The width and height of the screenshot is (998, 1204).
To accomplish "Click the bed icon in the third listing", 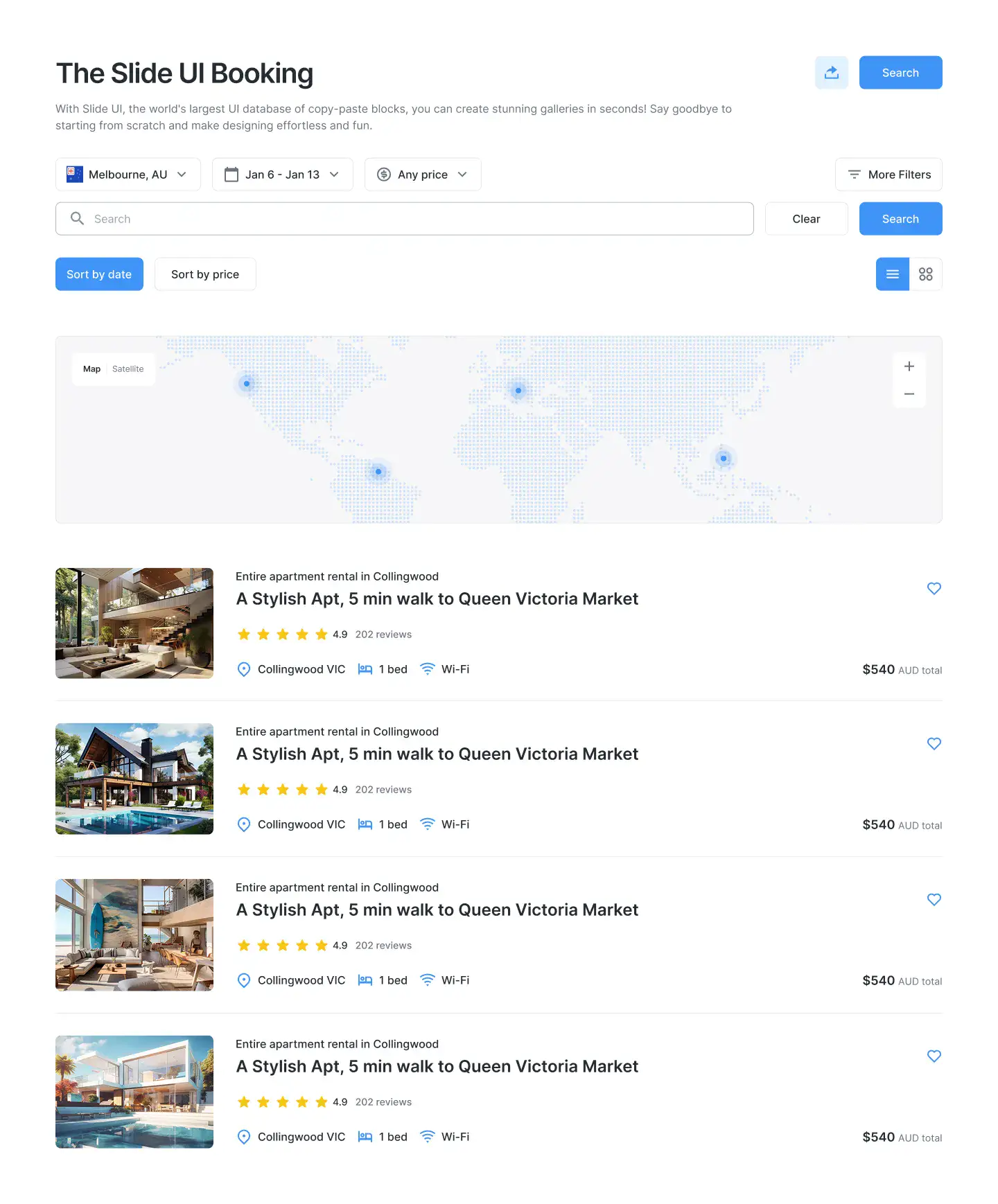I will pos(365,980).
